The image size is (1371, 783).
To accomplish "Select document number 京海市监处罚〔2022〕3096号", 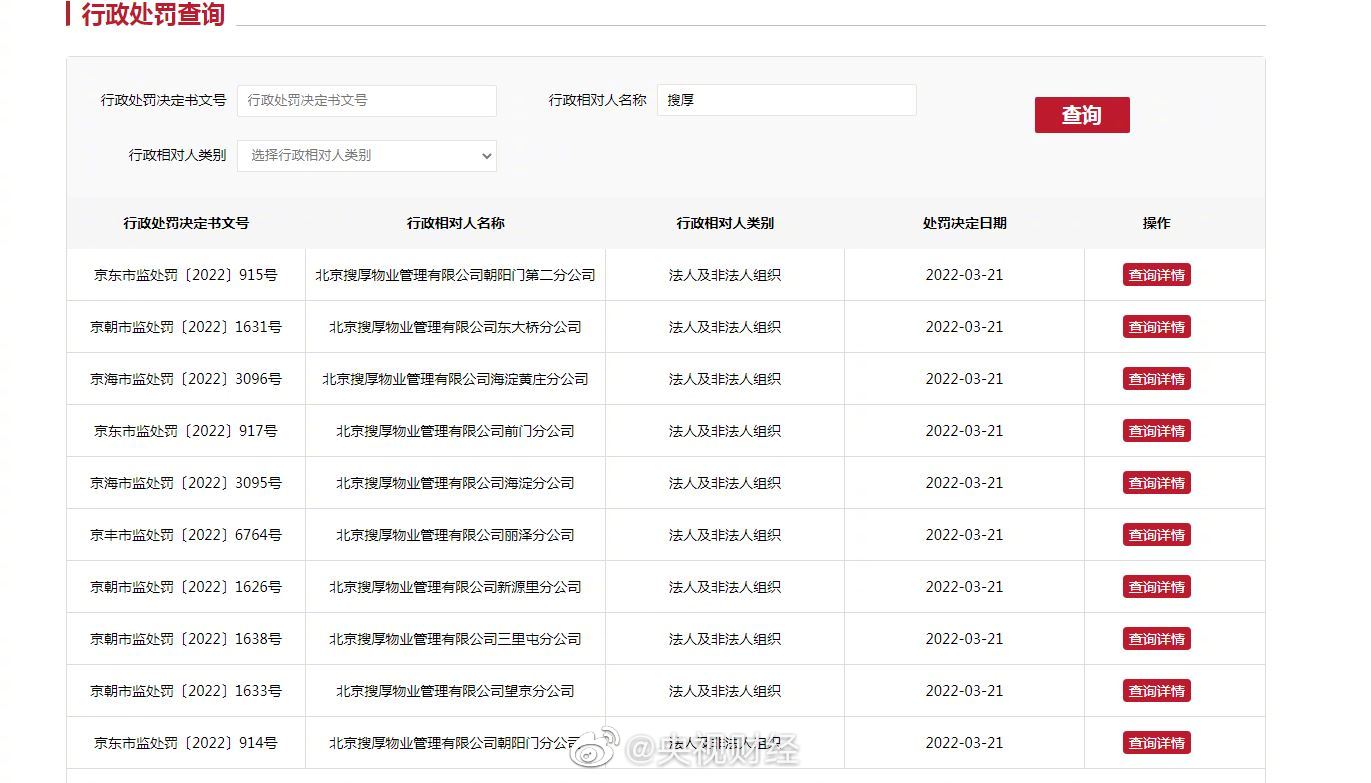I will point(186,379).
